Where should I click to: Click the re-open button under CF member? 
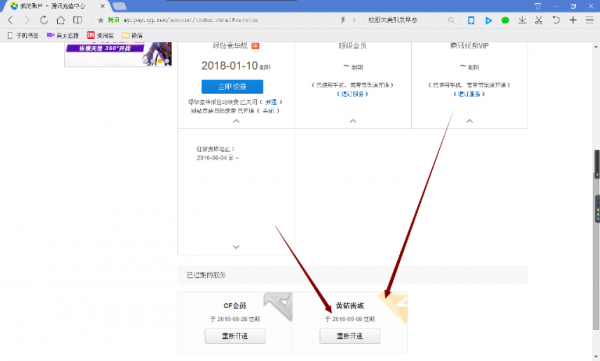click(x=235, y=336)
